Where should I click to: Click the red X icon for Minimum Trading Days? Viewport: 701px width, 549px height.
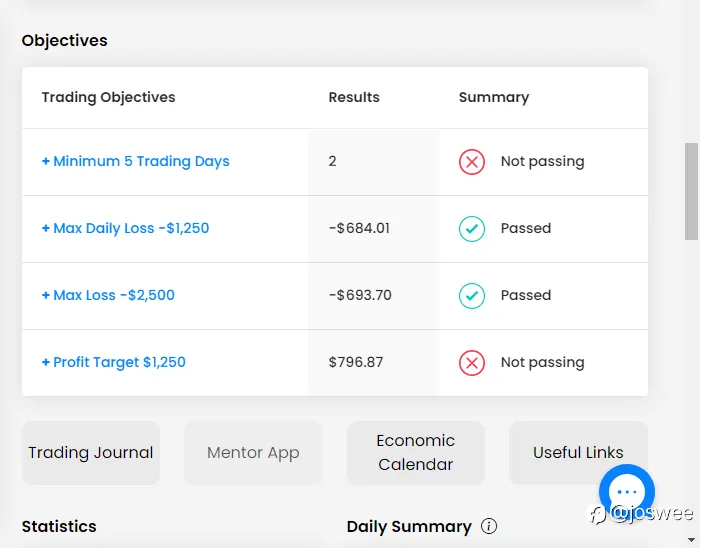(x=472, y=162)
